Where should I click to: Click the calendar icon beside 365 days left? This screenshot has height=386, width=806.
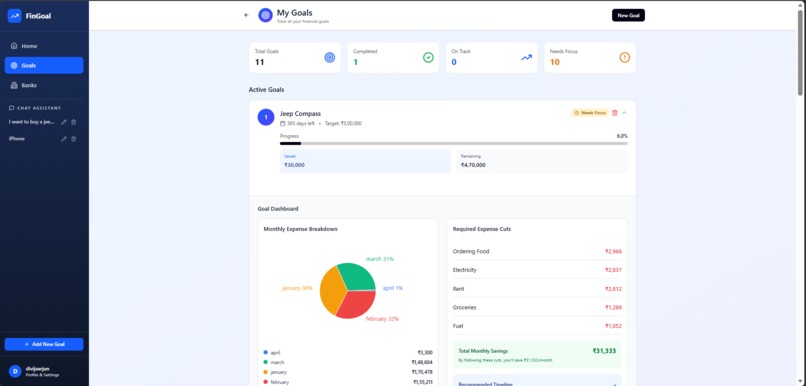click(x=282, y=124)
